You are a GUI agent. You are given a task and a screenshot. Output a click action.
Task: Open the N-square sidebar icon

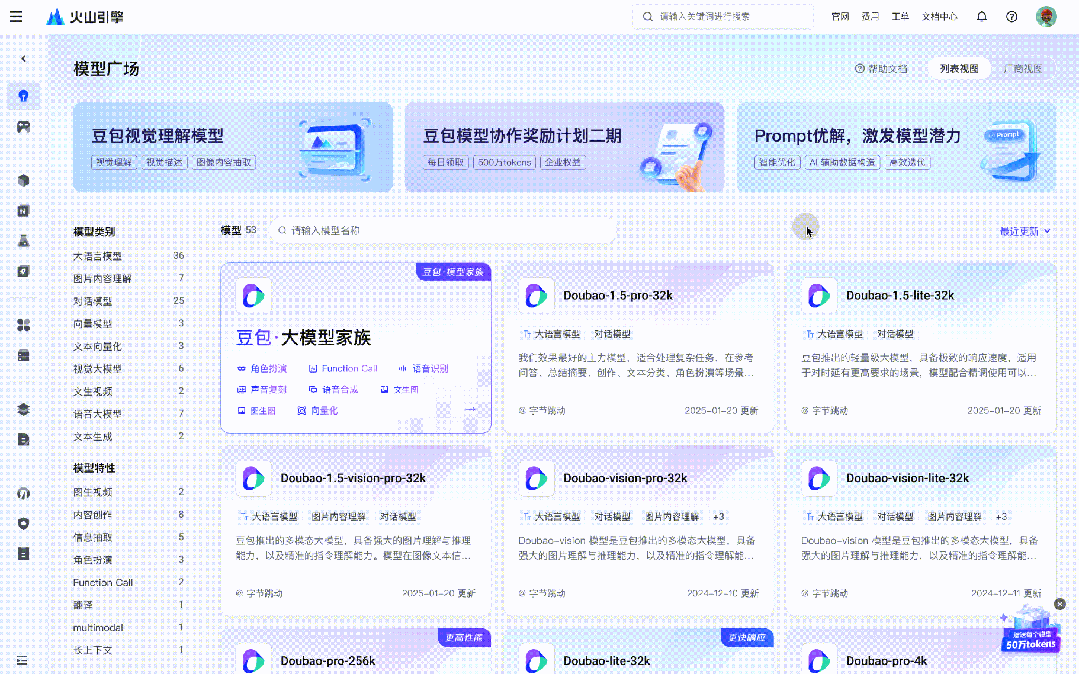click(23, 211)
